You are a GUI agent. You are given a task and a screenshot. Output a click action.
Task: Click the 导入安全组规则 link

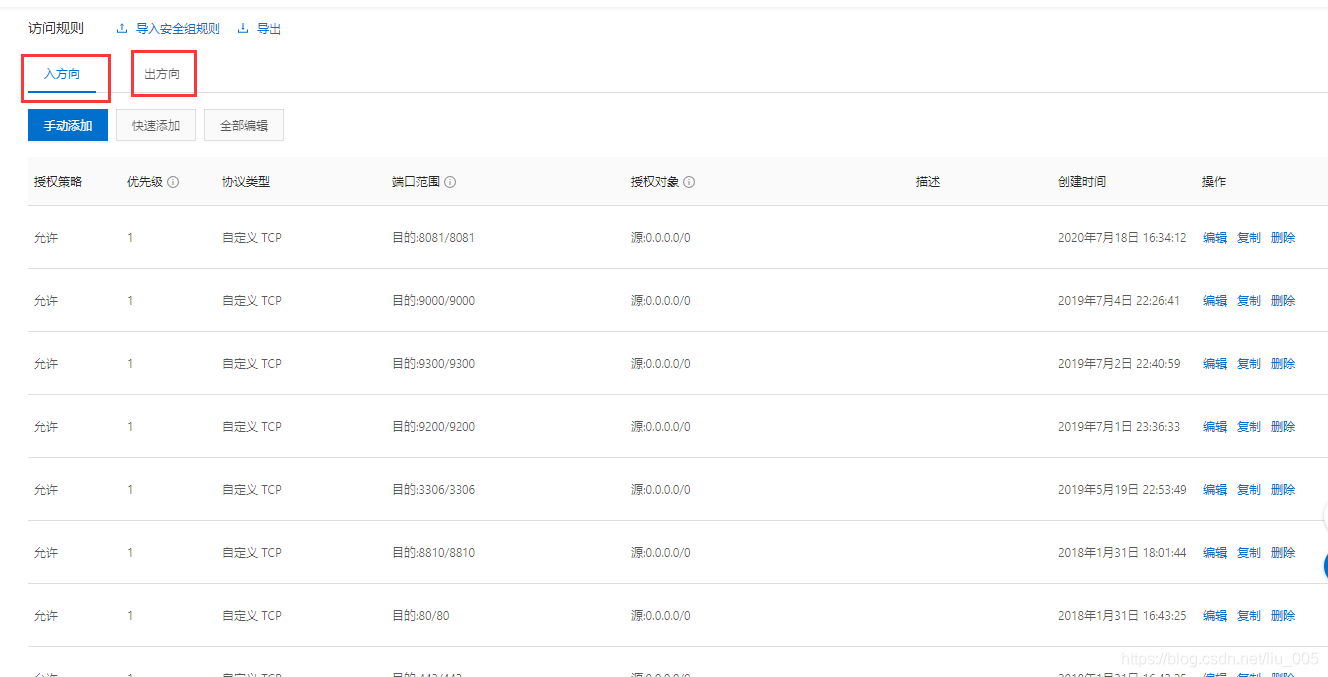pyautogui.click(x=178, y=29)
